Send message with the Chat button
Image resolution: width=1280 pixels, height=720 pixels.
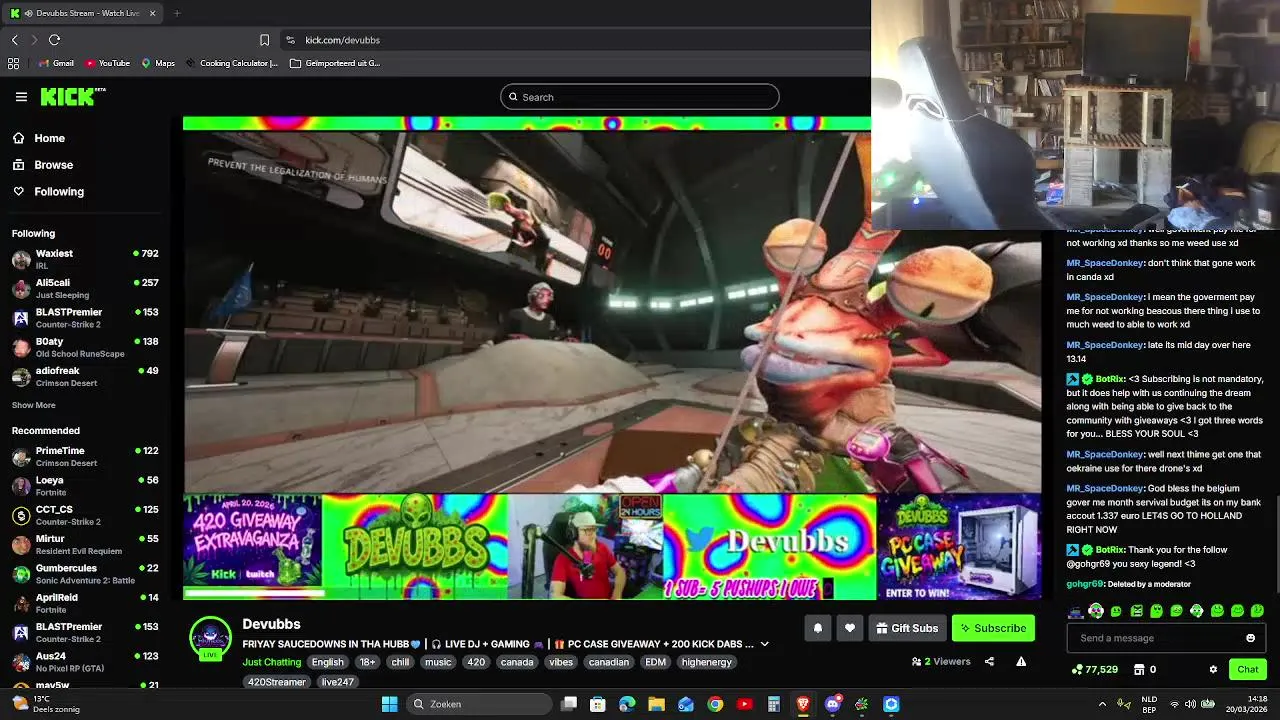[1248, 669]
